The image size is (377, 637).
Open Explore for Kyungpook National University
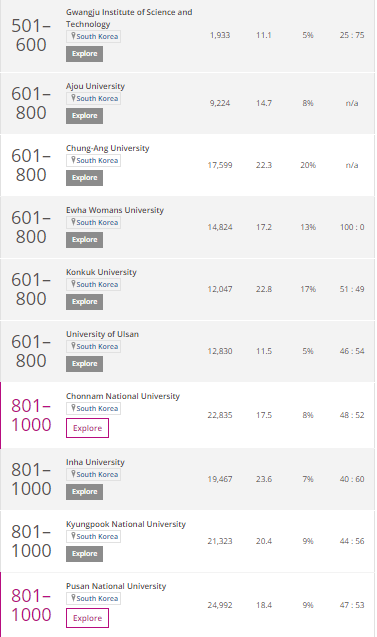pyautogui.click(x=84, y=554)
